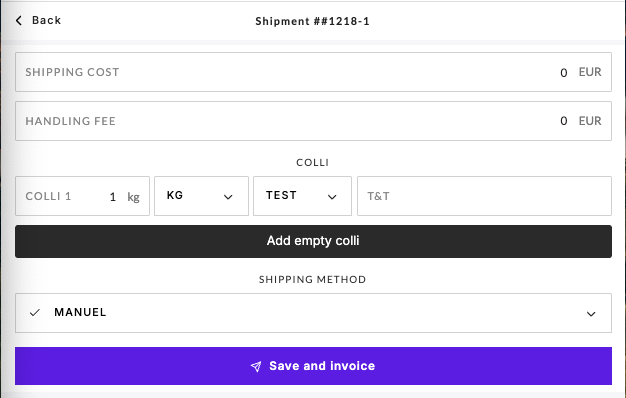
Task: Focus the Handling Fee input field
Action: pyautogui.click(x=313, y=121)
